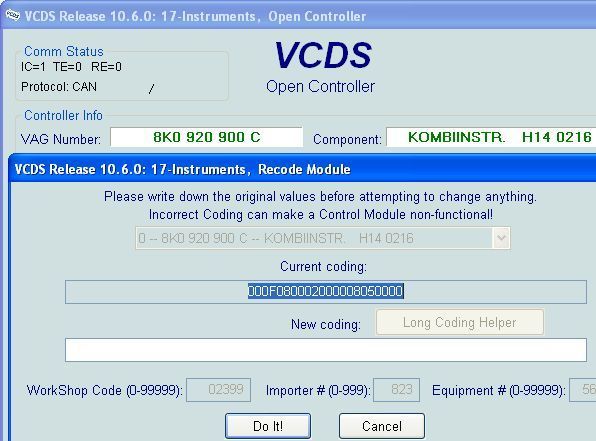Viewport: 596px width, 441px height.
Task: Select the VAG Number field 8K0 920 900 C
Action: coord(206,137)
